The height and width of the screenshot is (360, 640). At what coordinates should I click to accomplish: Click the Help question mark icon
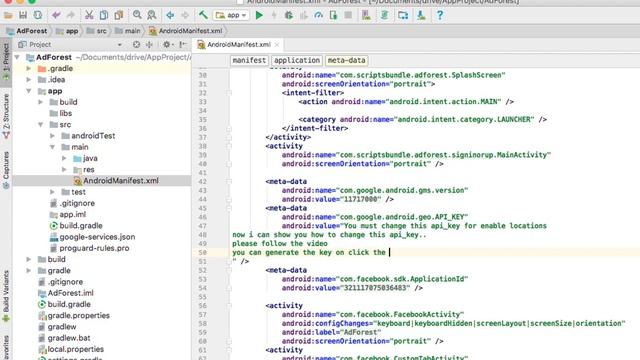coord(440,16)
